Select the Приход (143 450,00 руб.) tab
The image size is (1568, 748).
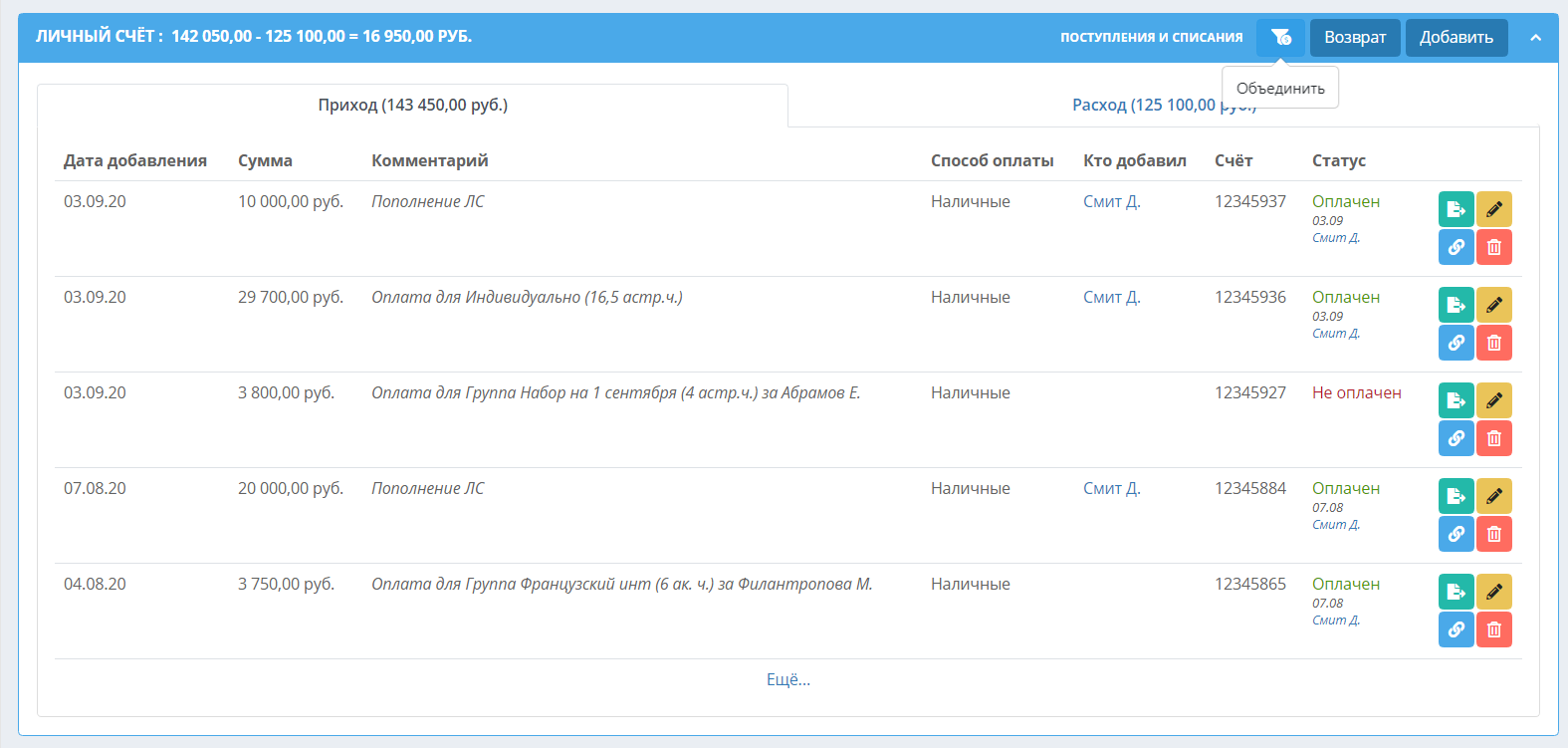click(x=412, y=105)
